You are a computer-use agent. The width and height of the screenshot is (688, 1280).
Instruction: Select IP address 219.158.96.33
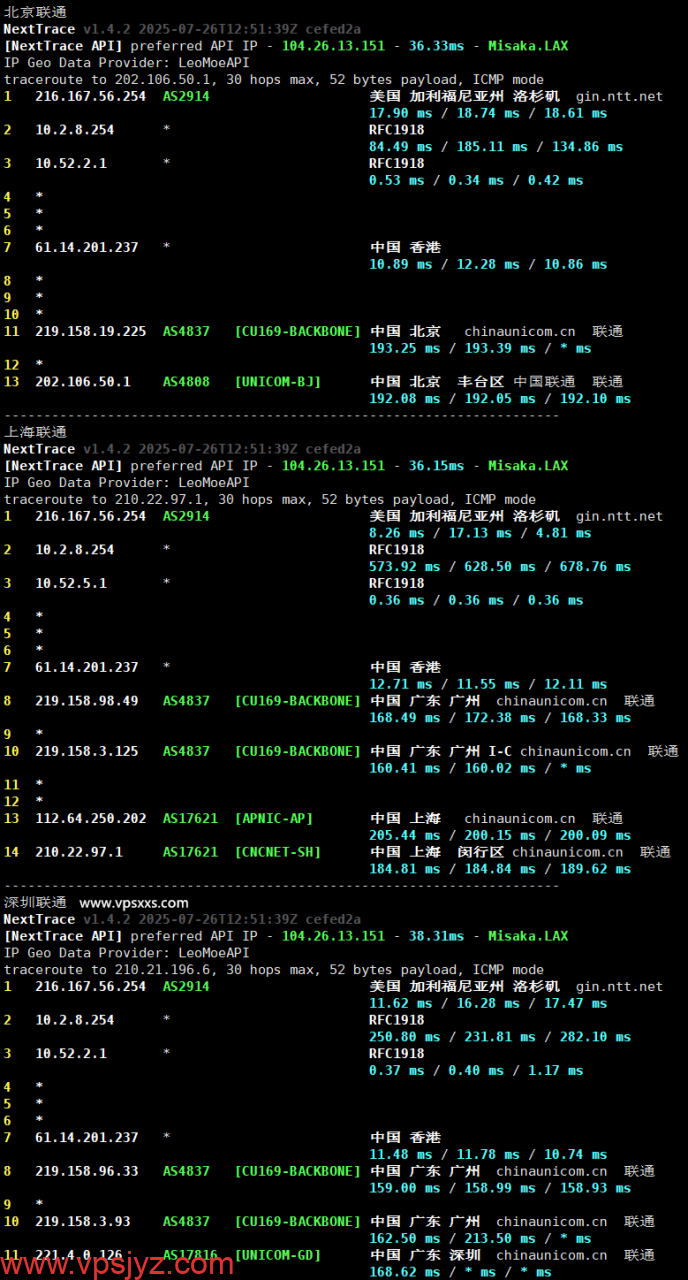[86, 1171]
